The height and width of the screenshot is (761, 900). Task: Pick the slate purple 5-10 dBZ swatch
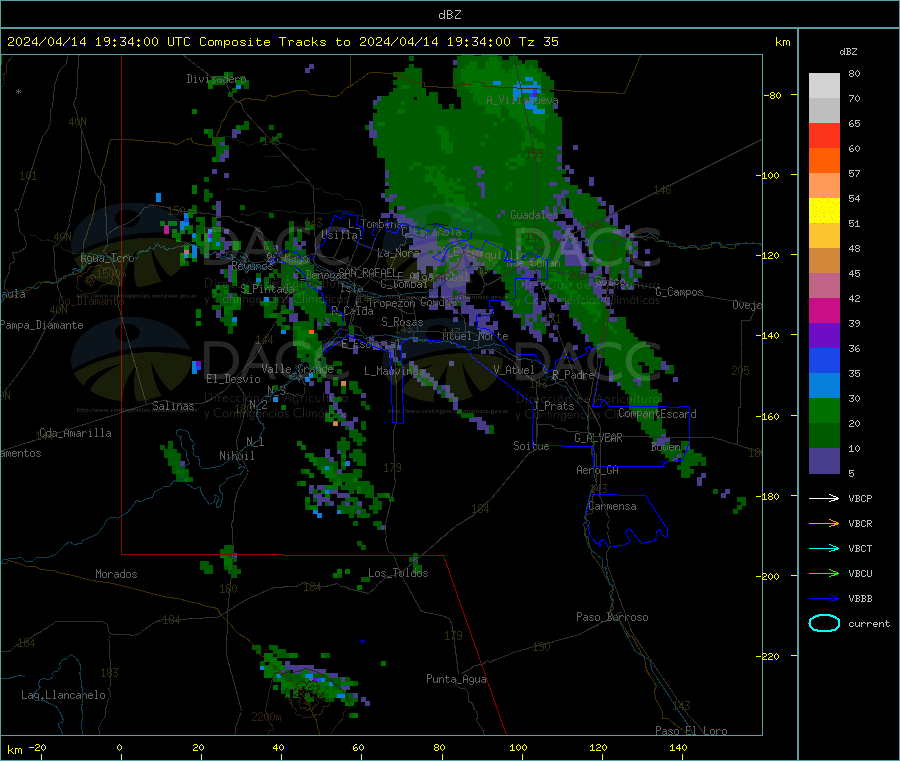824,461
